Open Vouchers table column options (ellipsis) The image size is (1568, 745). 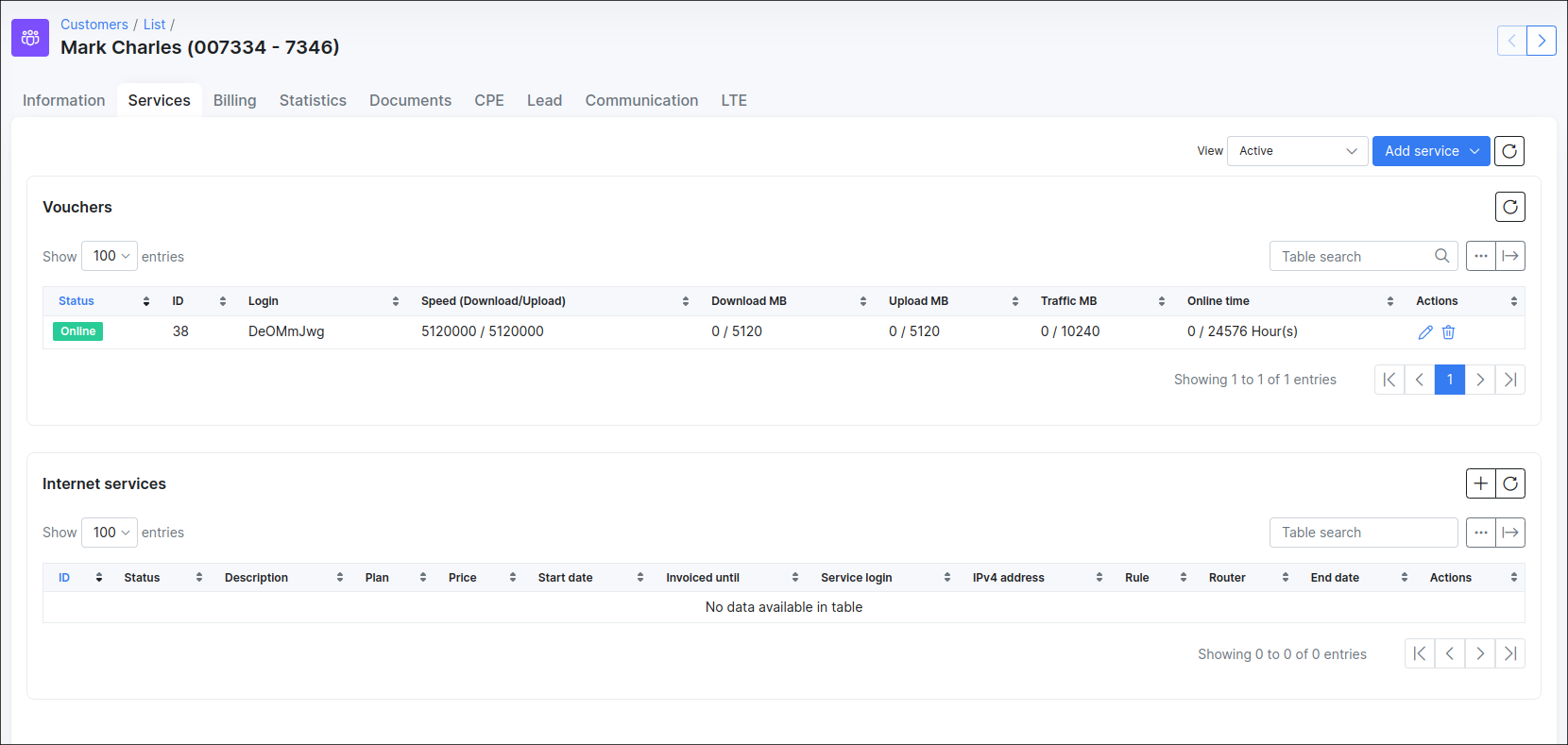tap(1480, 256)
